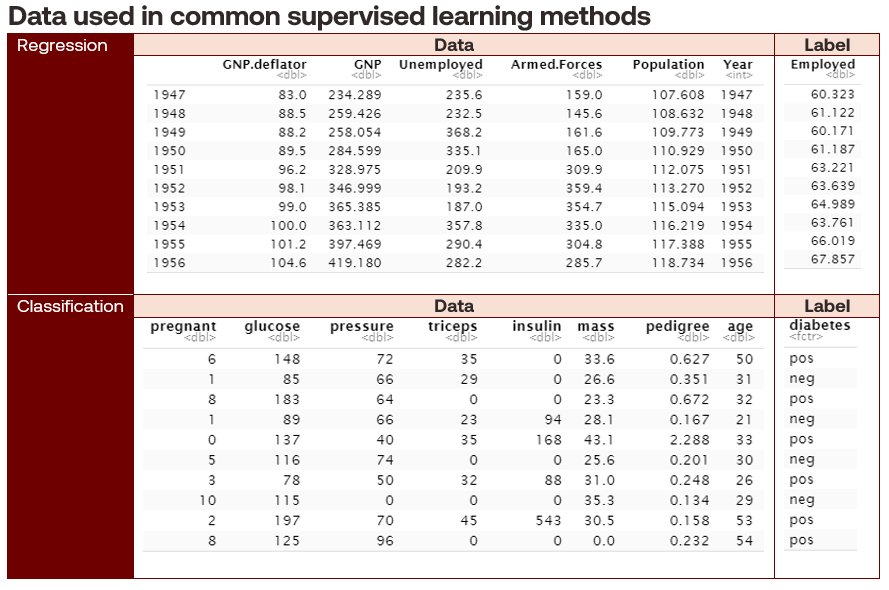Viewport: 889px width, 590px height.
Task: Click the Armed.Forces column header
Action: click(x=556, y=65)
